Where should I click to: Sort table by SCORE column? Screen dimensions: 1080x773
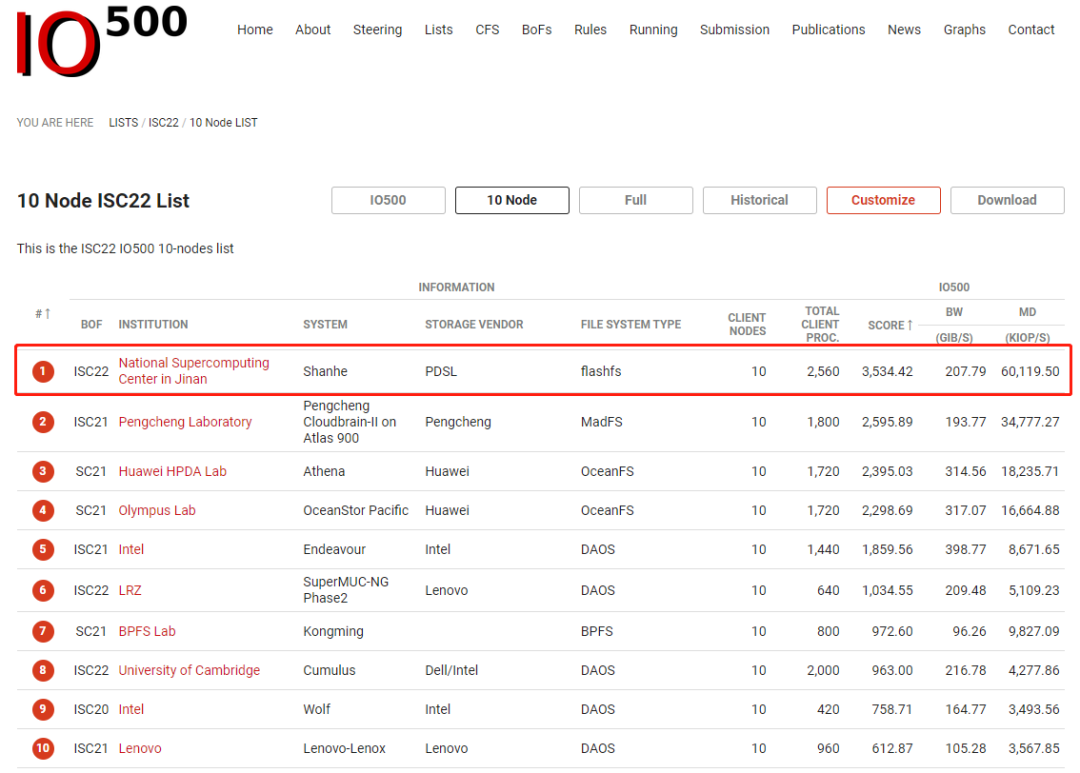pyautogui.click(x=890, y=324)
